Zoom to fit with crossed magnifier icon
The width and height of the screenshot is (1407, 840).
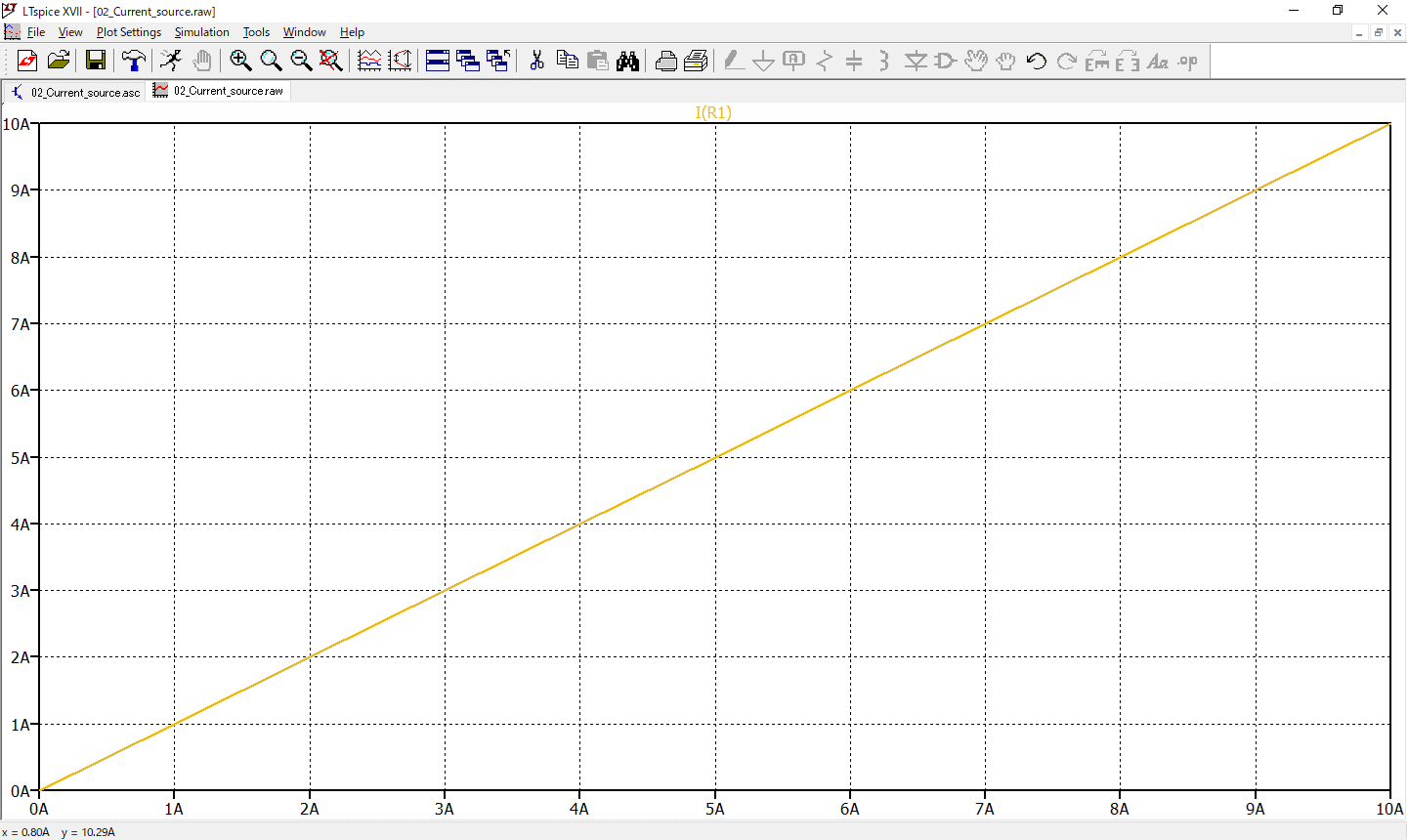pyautogui.click(x=331, y=62)
